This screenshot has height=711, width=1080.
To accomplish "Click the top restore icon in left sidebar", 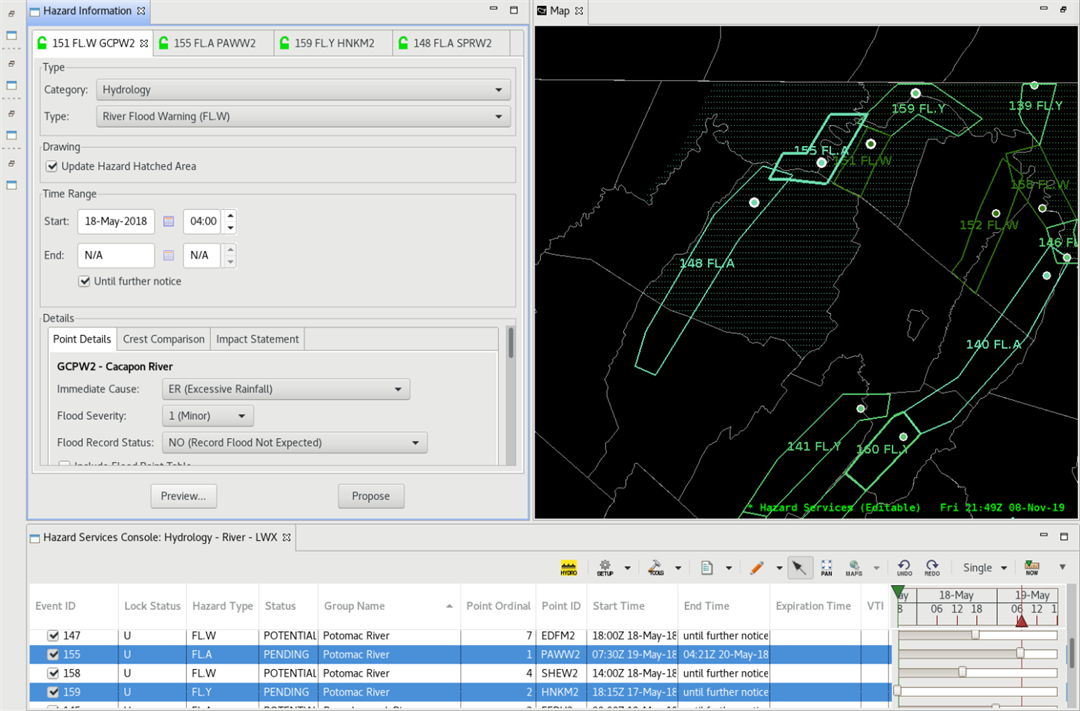I will pos(12,14).
